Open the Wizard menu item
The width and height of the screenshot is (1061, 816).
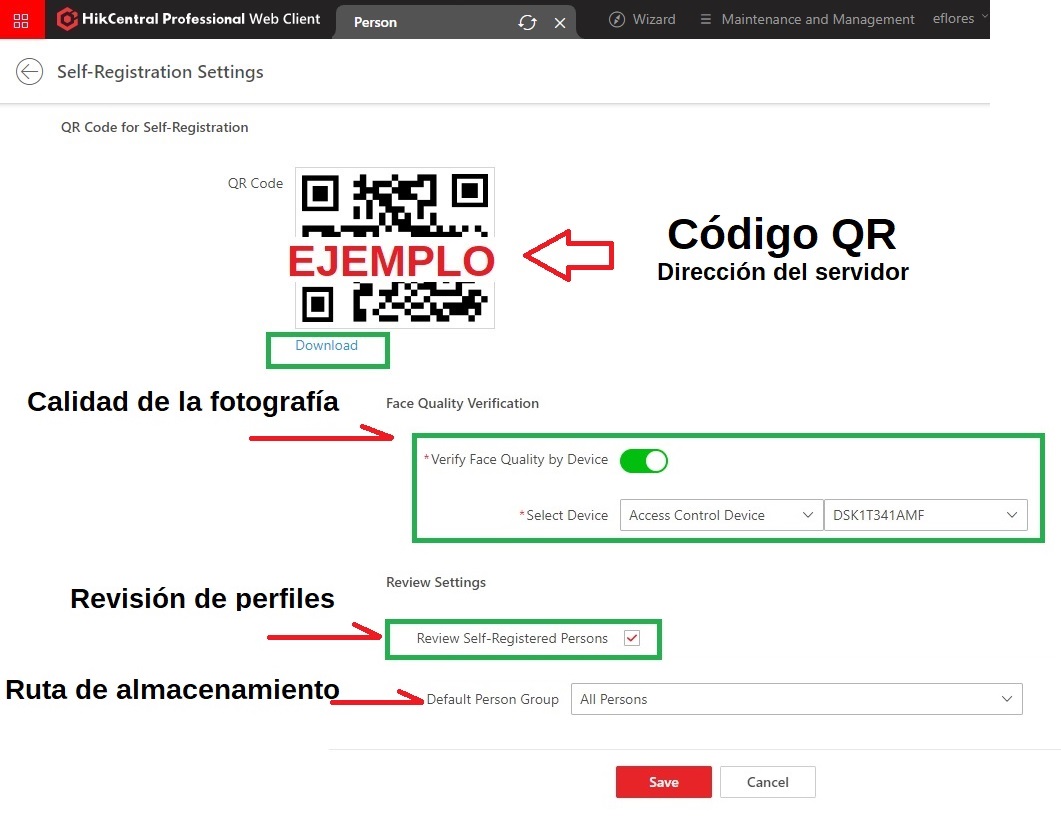pos(654,20)
